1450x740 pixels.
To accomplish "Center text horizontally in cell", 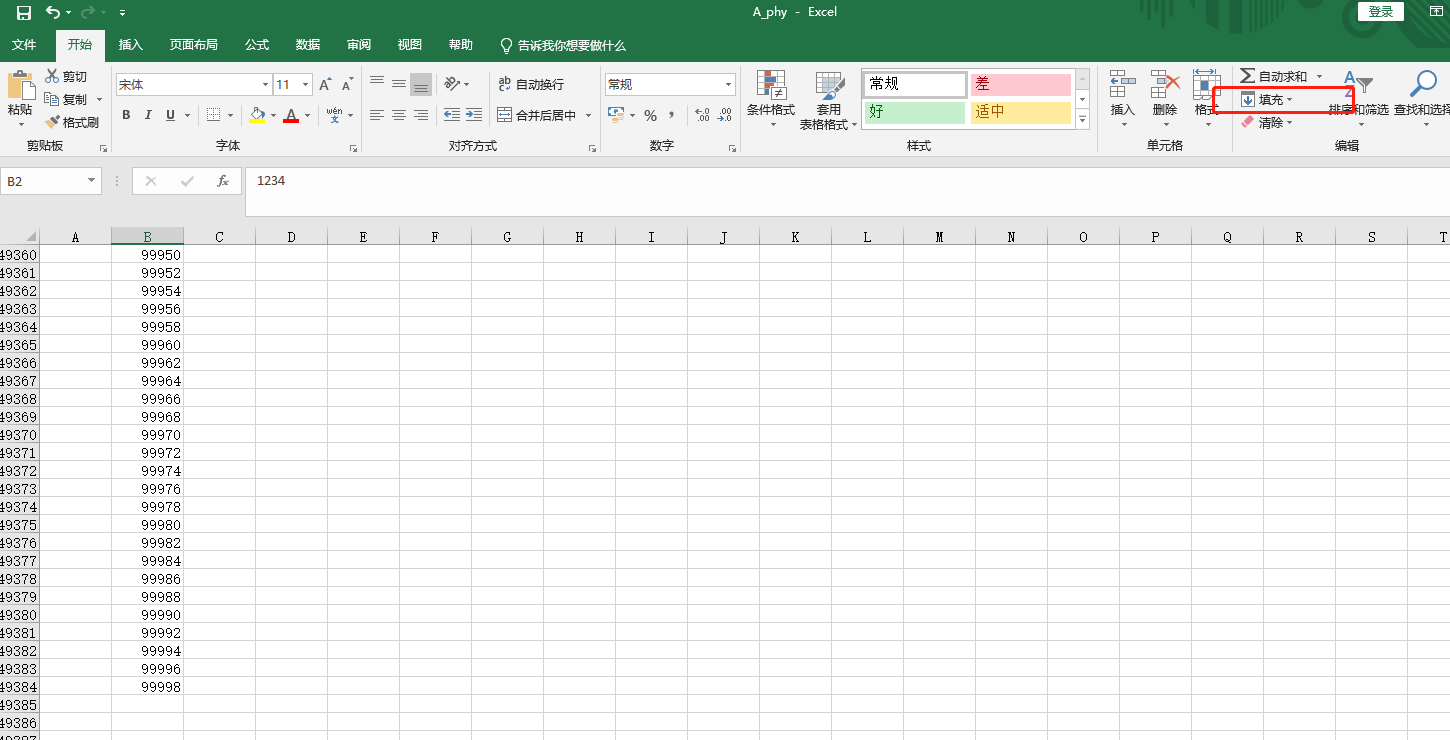I will (x=399, y=115).
